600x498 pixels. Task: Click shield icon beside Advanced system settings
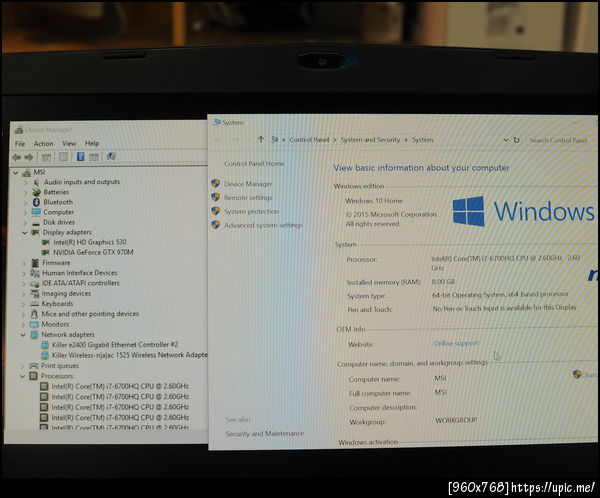point(216,225)
